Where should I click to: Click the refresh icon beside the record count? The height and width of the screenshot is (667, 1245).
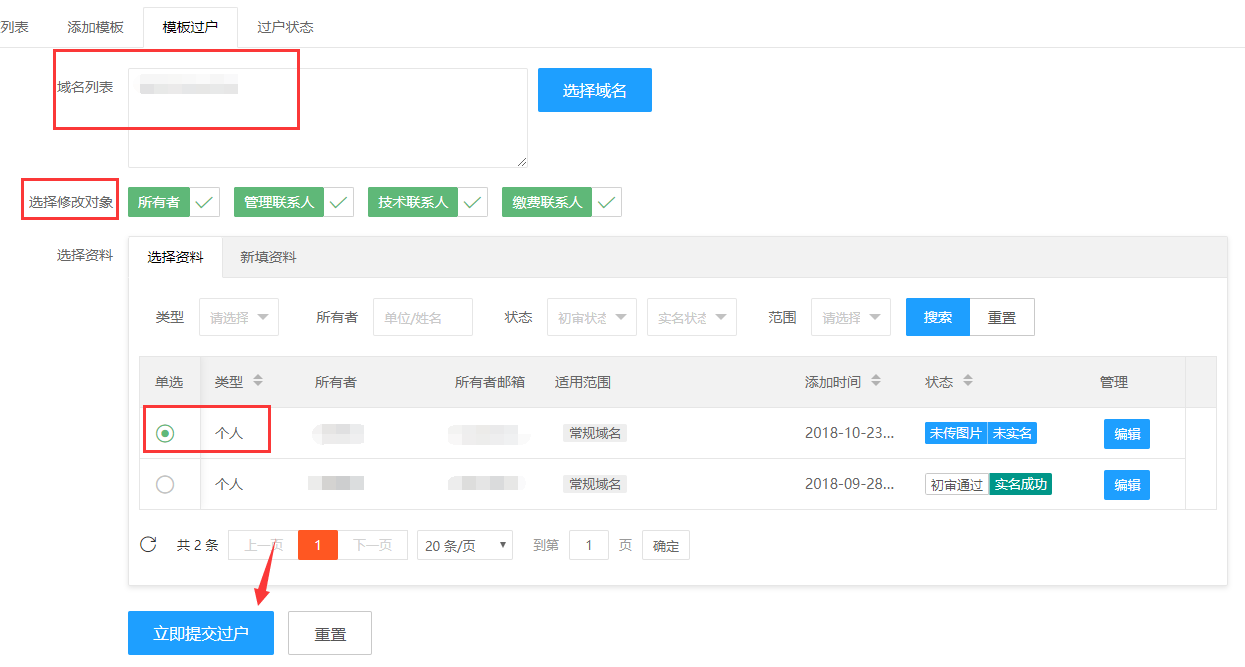pos(148,545)
